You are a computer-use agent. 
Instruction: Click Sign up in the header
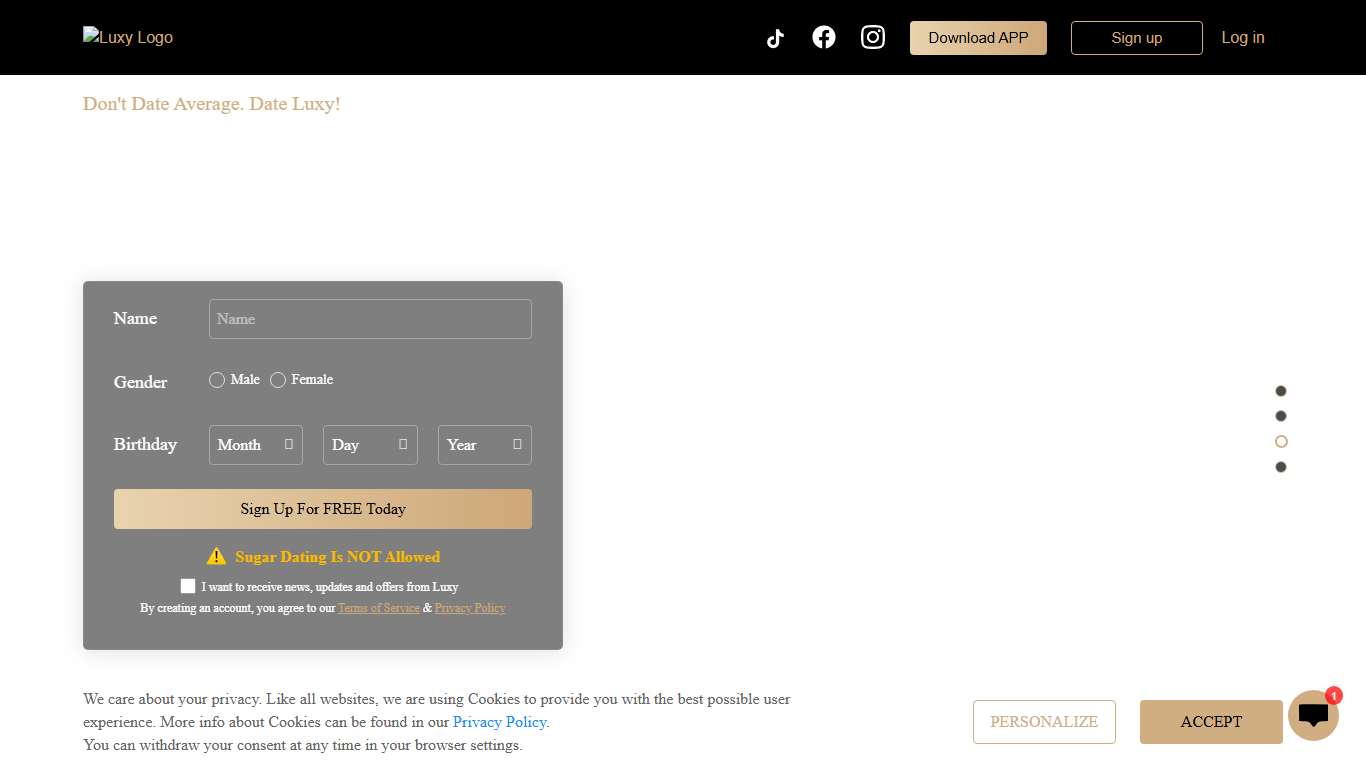1136,38
